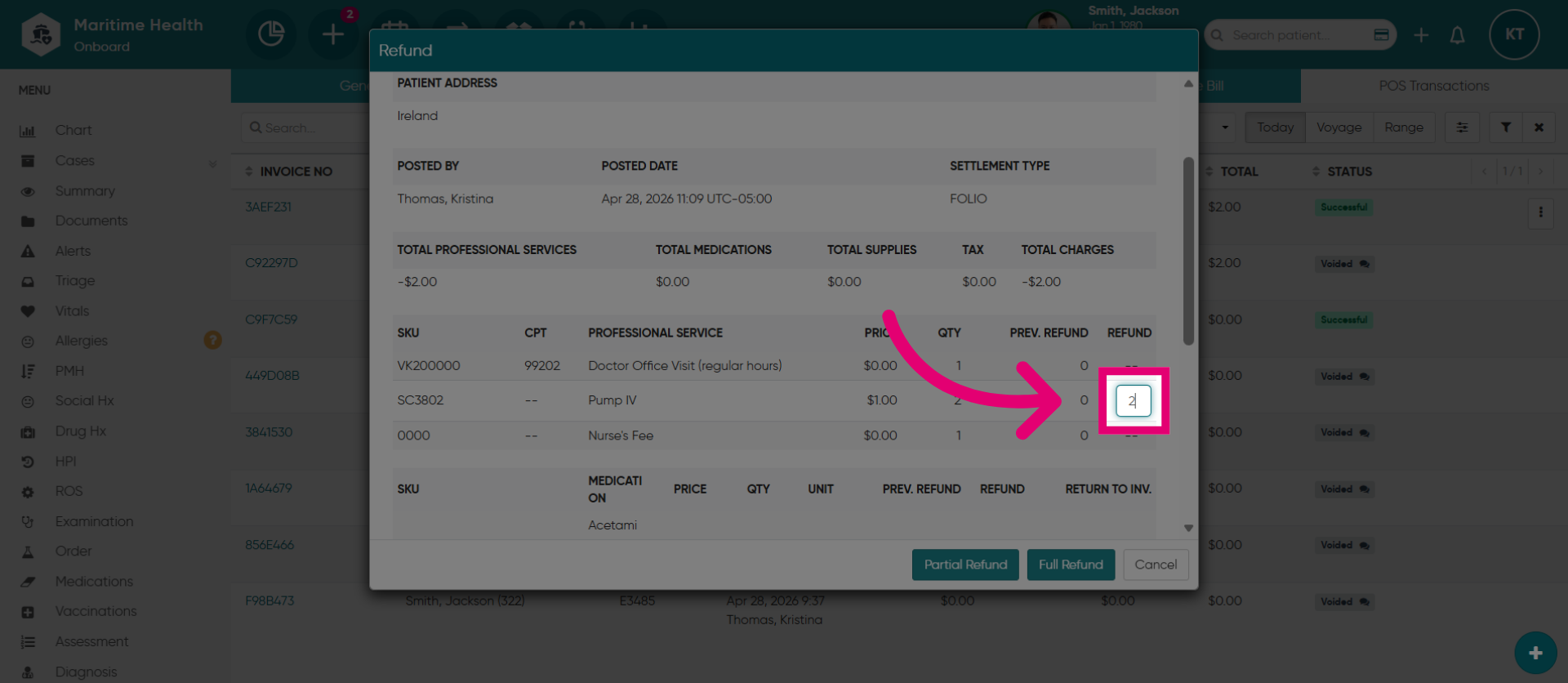
Task: Open invoice C9F7C59
Action: click(271, 319)
